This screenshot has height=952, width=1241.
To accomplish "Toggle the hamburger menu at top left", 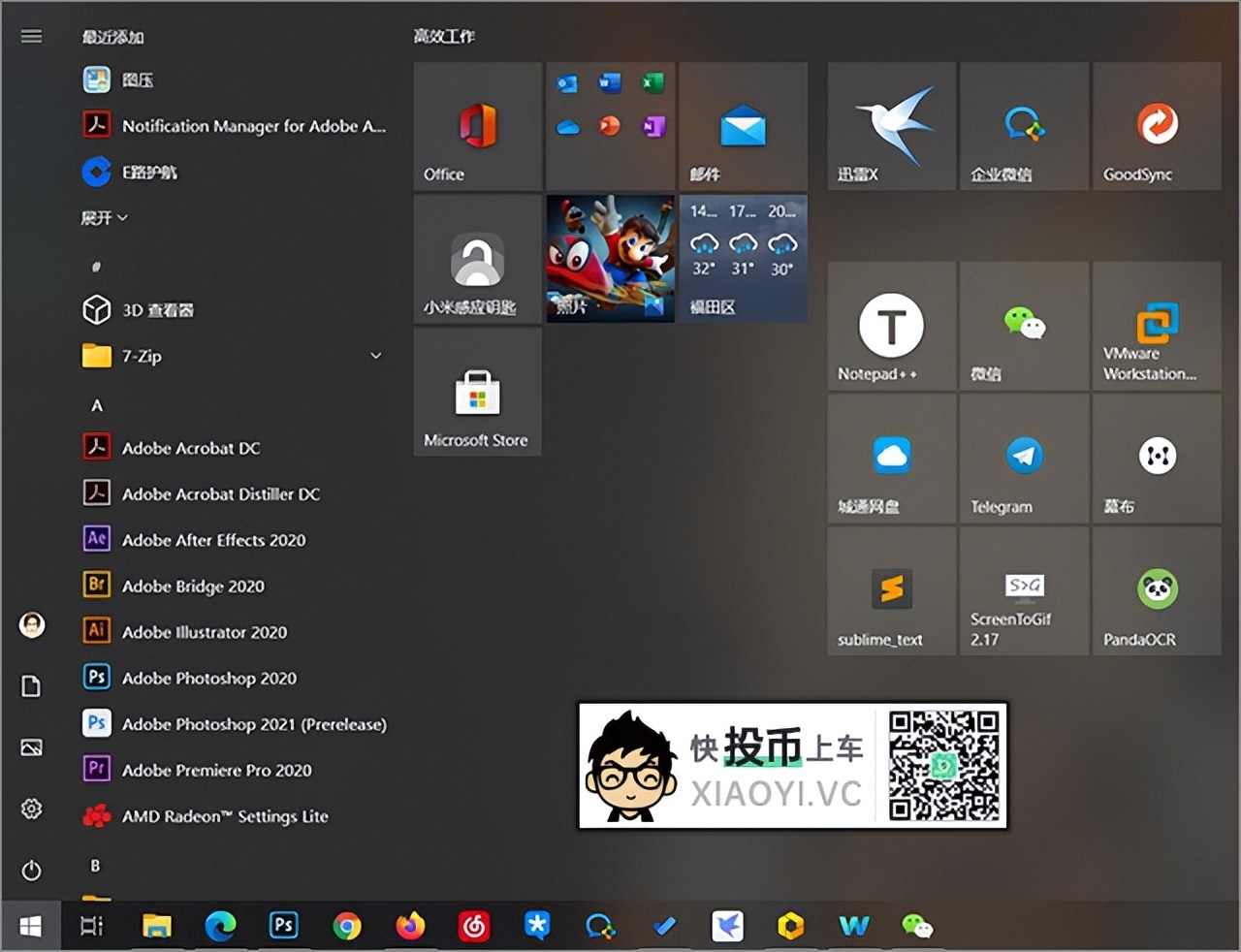I will click(x=31, y=37).
